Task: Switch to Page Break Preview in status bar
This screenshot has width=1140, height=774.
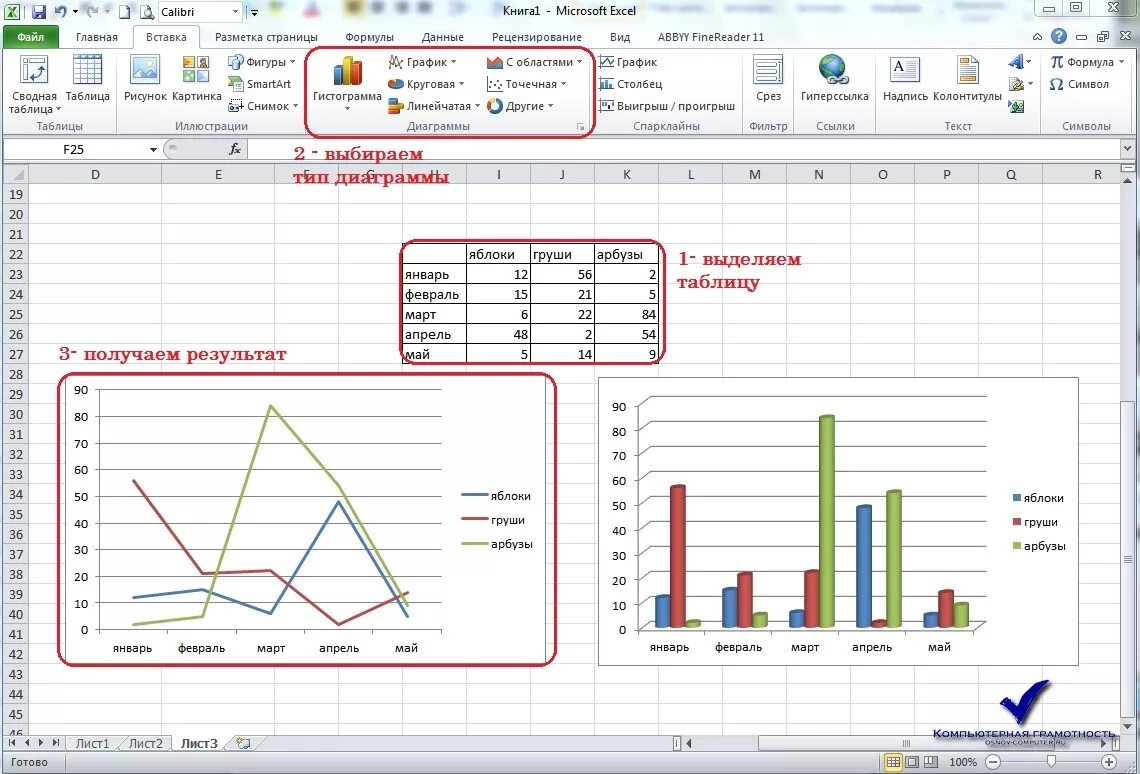Action: point(930,762)
